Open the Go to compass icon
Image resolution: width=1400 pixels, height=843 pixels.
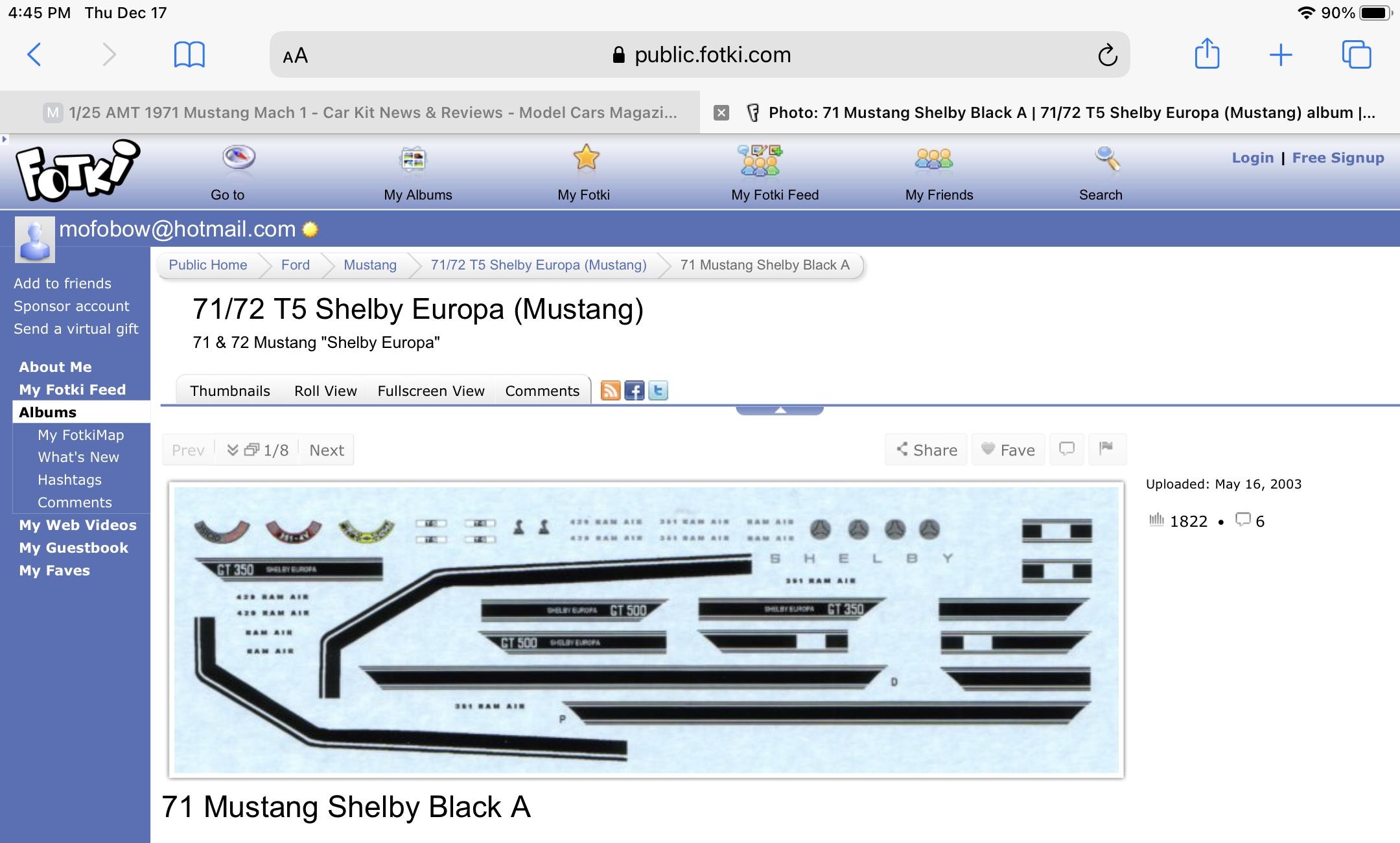239,157
